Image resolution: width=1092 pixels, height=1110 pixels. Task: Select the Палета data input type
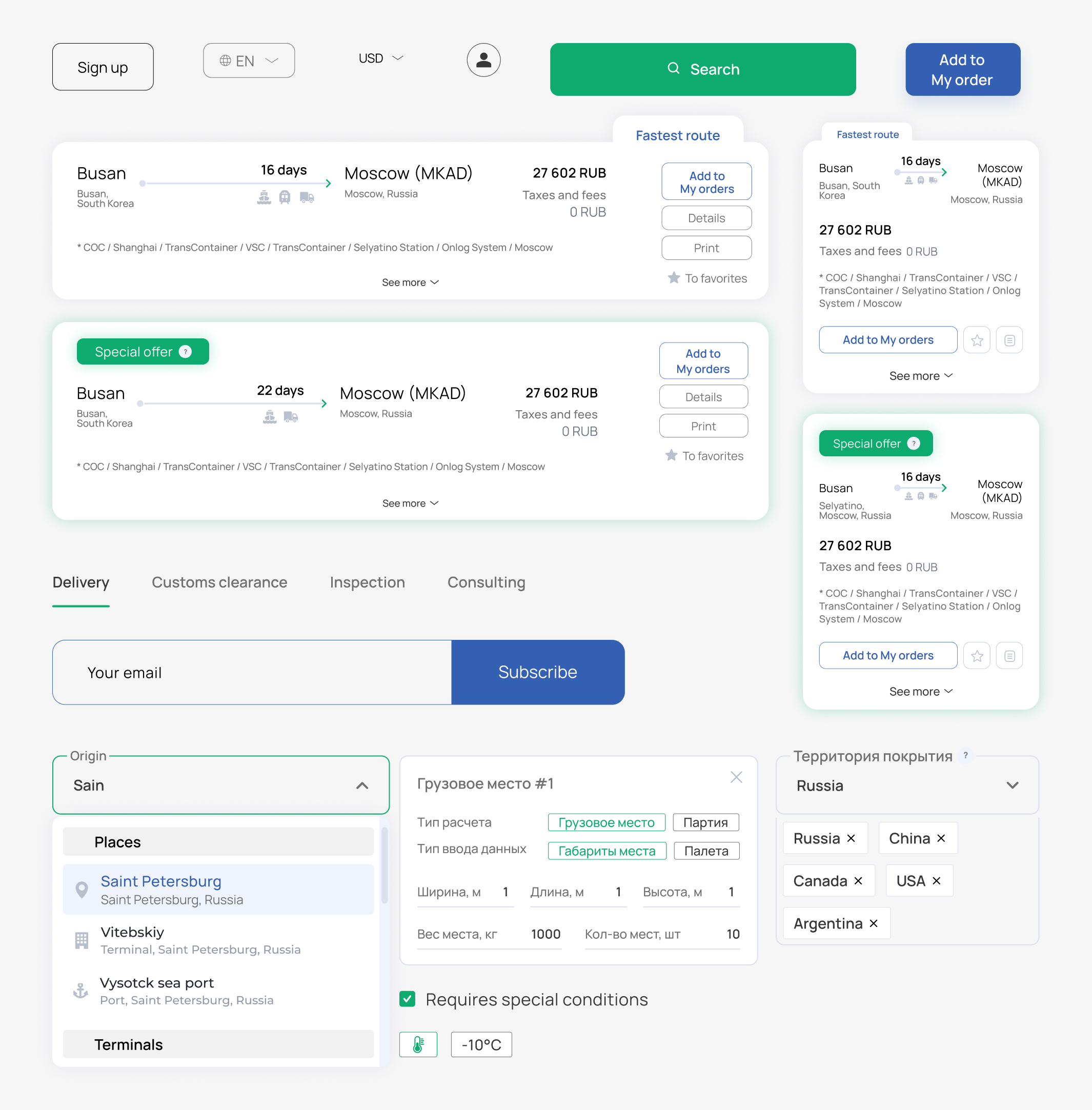pos(706,851)
